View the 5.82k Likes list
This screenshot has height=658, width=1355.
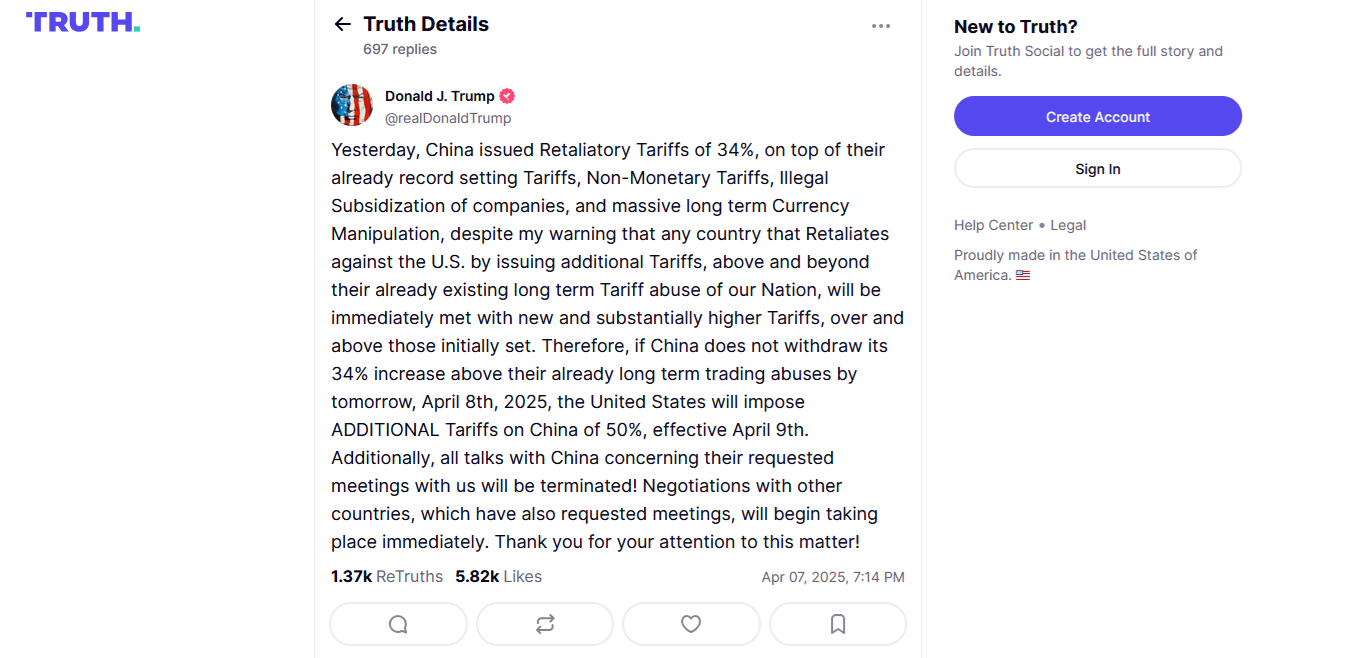tap(498, 576)
